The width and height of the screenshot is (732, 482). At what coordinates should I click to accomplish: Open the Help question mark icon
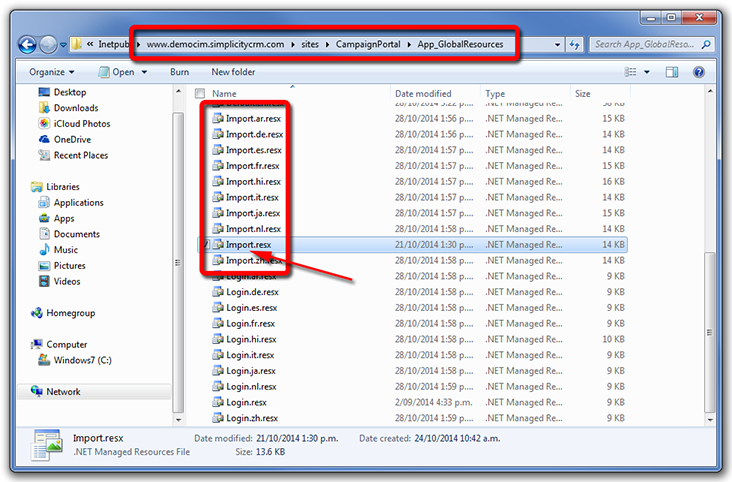pyautogui.click(x=698, y=72)
